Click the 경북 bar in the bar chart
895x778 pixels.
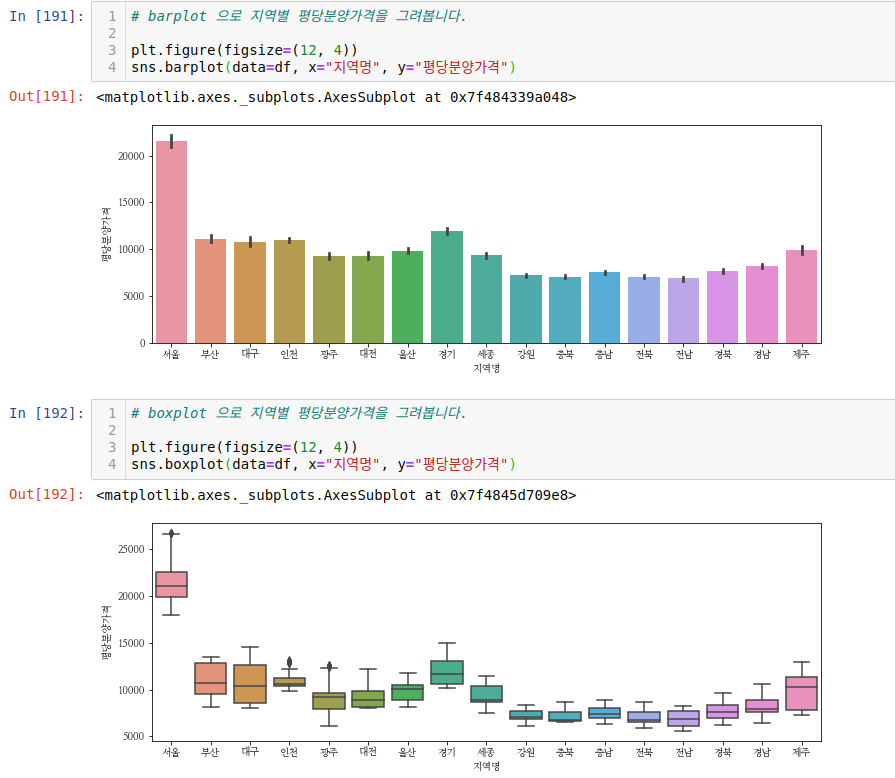click(x=723, y=307)
